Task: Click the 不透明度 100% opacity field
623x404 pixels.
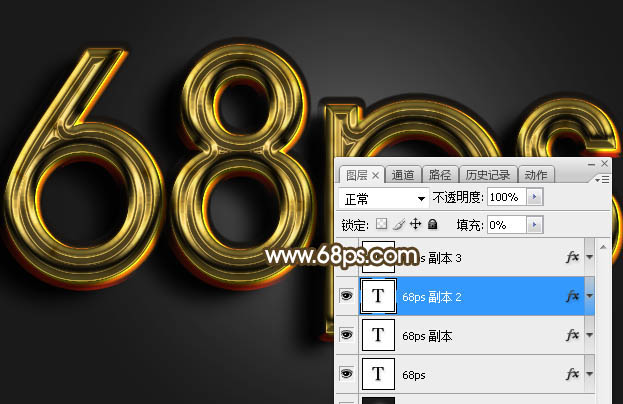Action: 507,197
